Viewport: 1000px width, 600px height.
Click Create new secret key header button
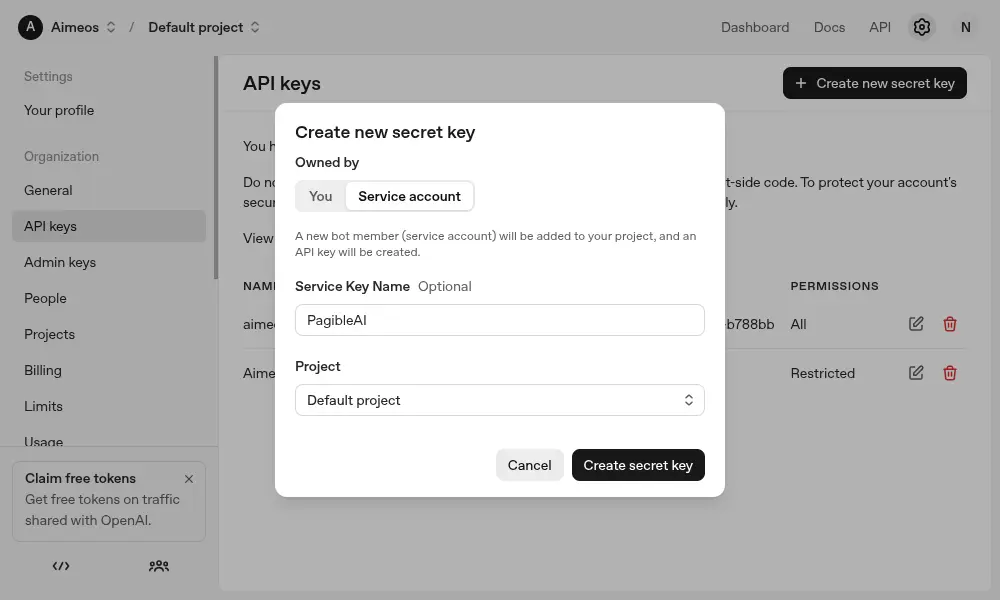pos(874,83)
